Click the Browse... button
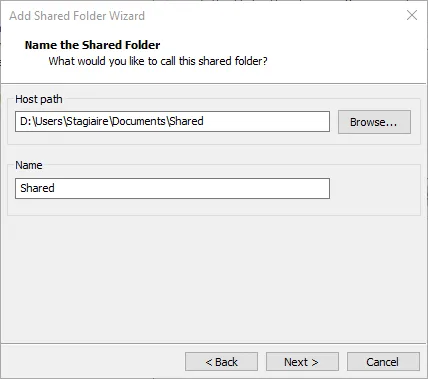 [374, 122]
